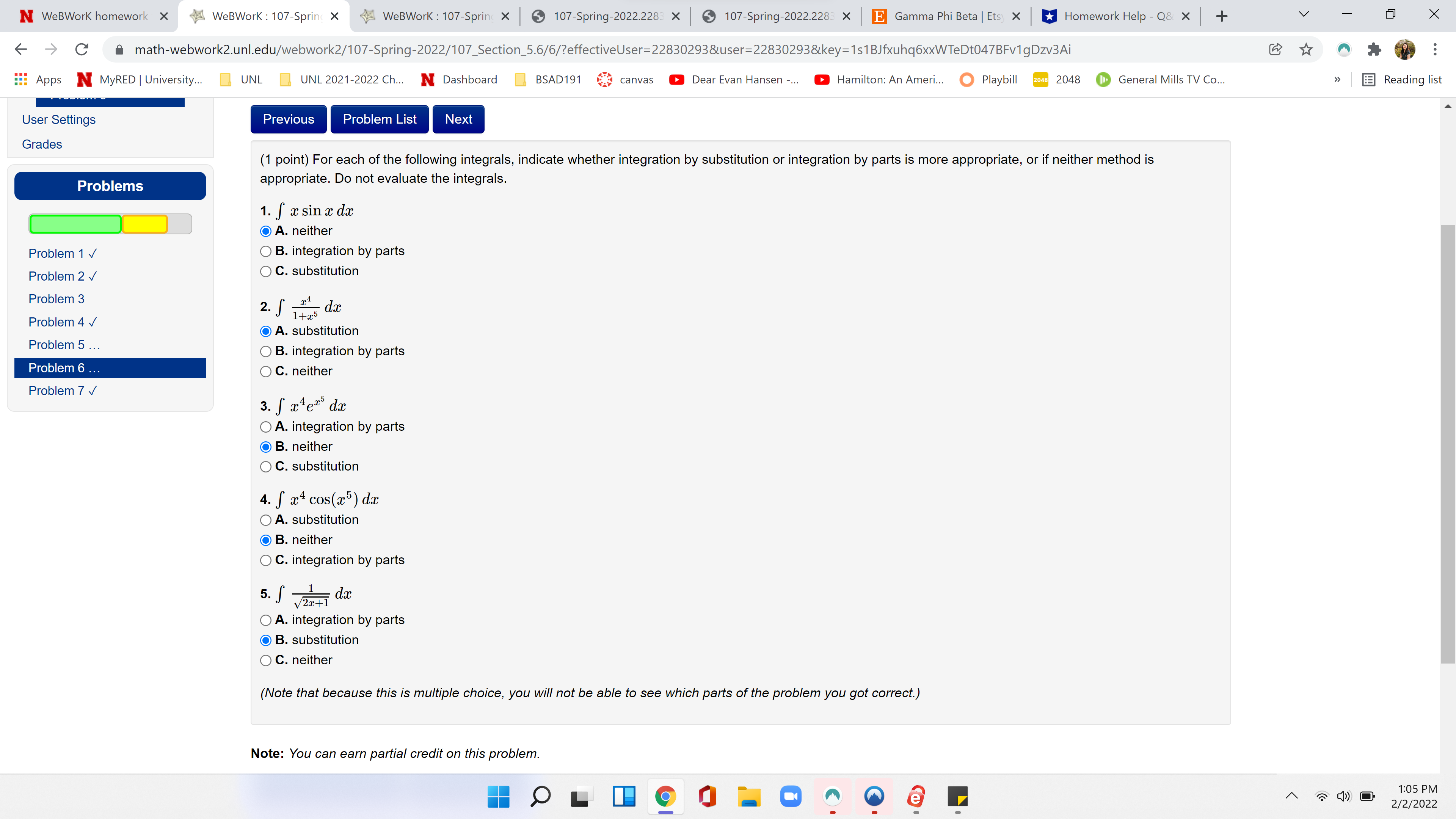Viewport: 1456px width, 819px height.
Task: Open the Dear Evan Hansen YouTube bookmark
Action: pos(733,79)
